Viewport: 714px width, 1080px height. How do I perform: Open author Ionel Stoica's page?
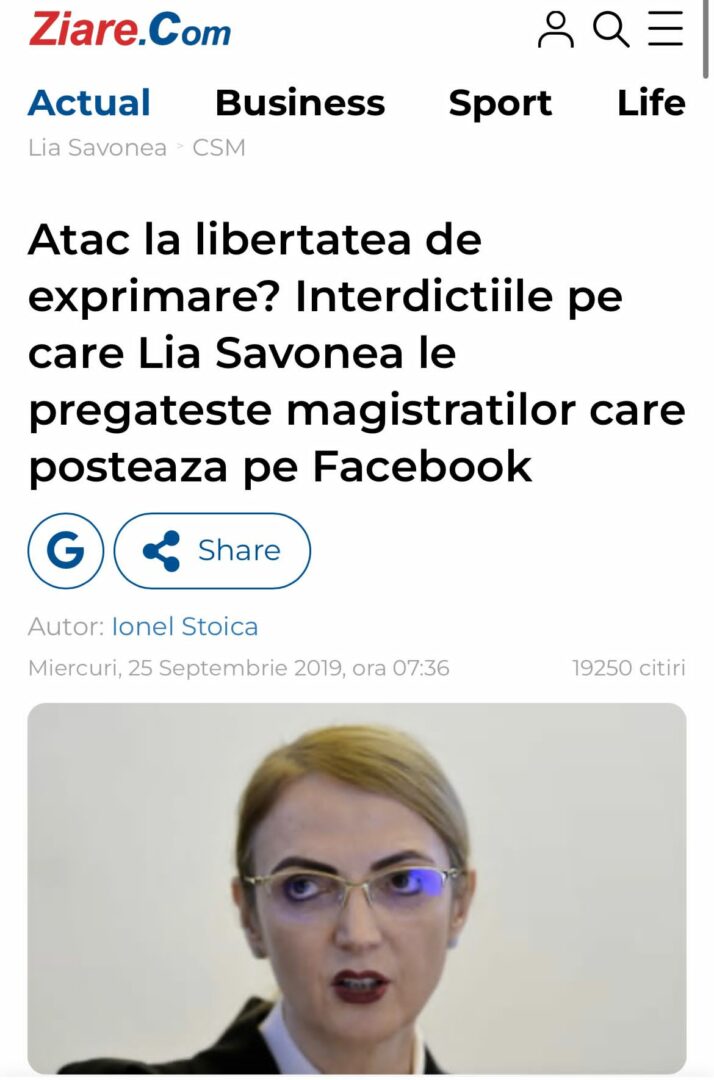185,627
